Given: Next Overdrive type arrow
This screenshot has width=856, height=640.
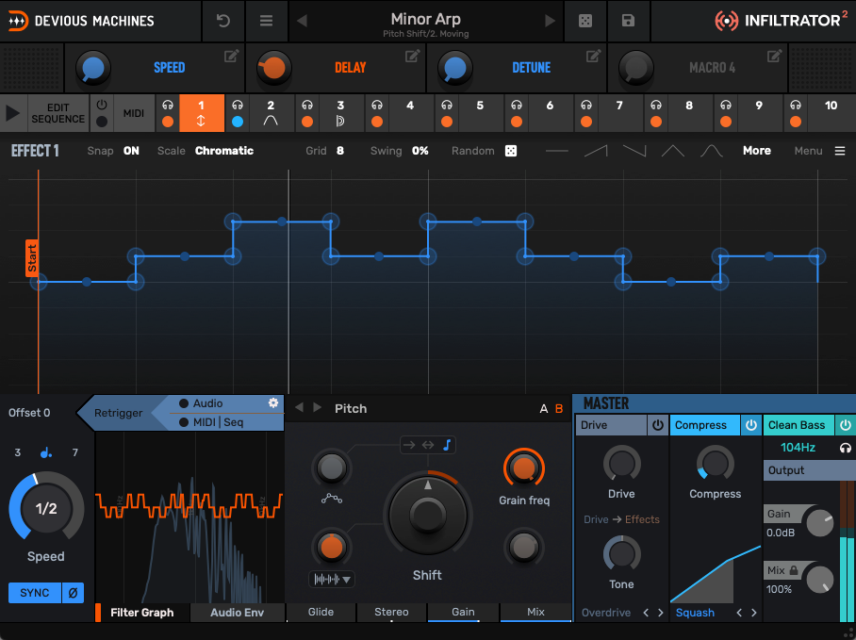Looking at the screenshot, I should 661,613.
